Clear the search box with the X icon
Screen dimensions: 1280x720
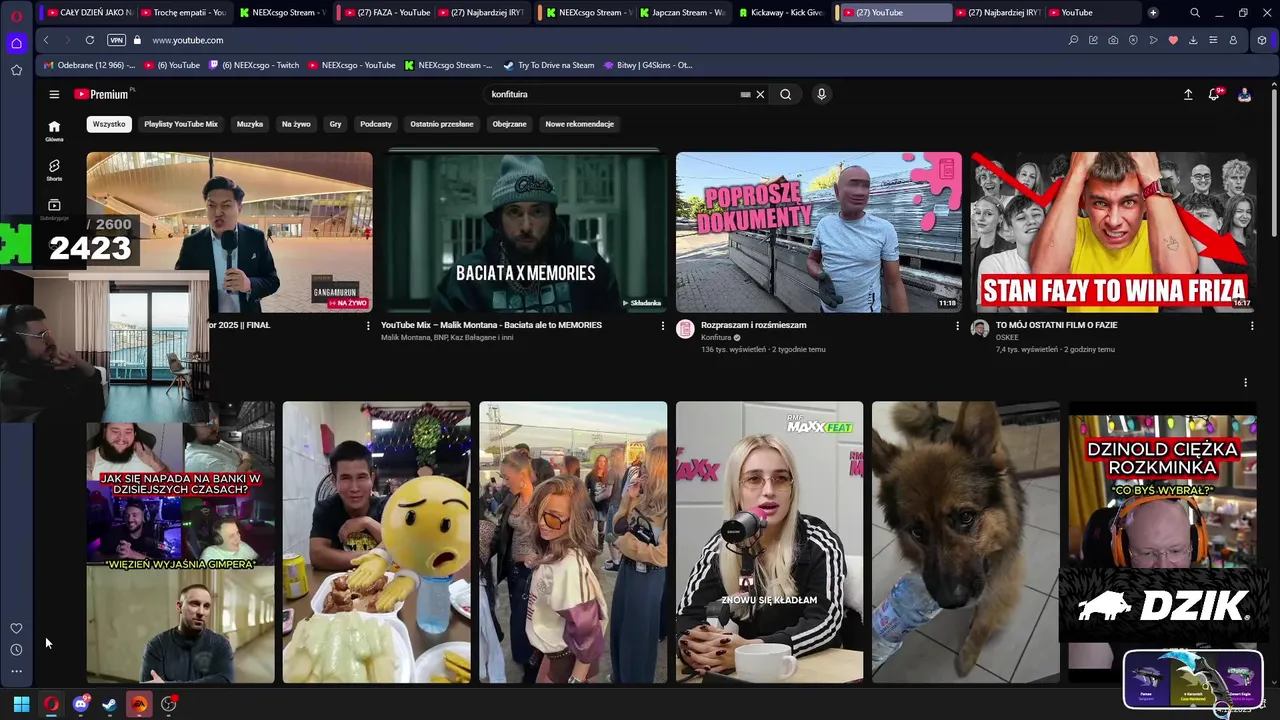(x=760, y=94)
